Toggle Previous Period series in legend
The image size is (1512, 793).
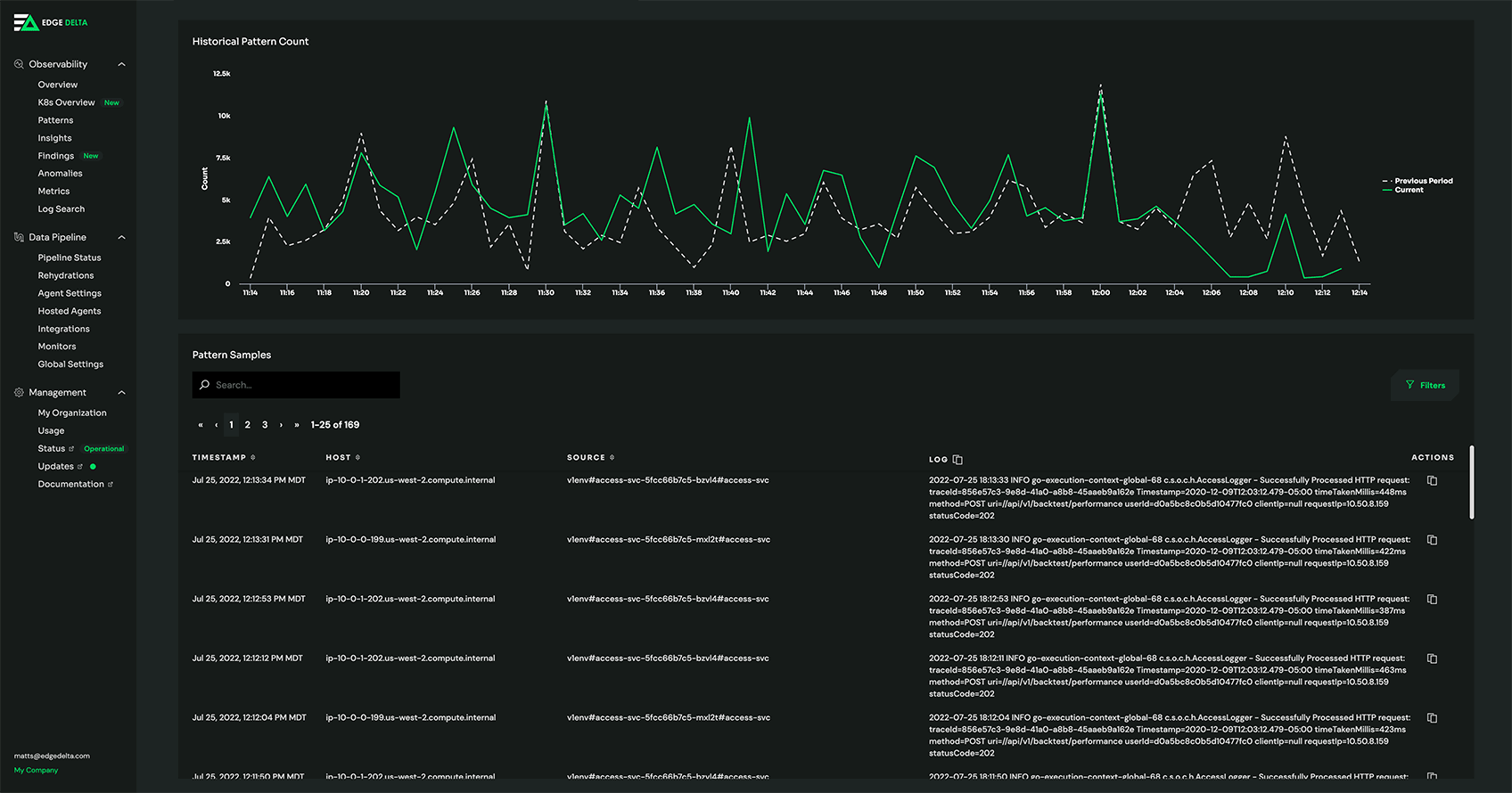click(x=1417, y=181)
